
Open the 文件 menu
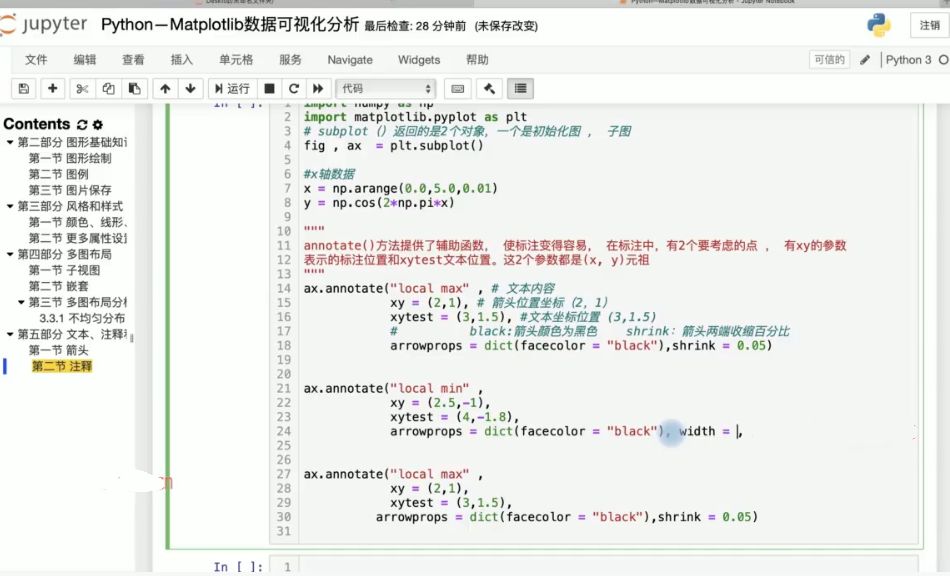click(x=36, y=59)
